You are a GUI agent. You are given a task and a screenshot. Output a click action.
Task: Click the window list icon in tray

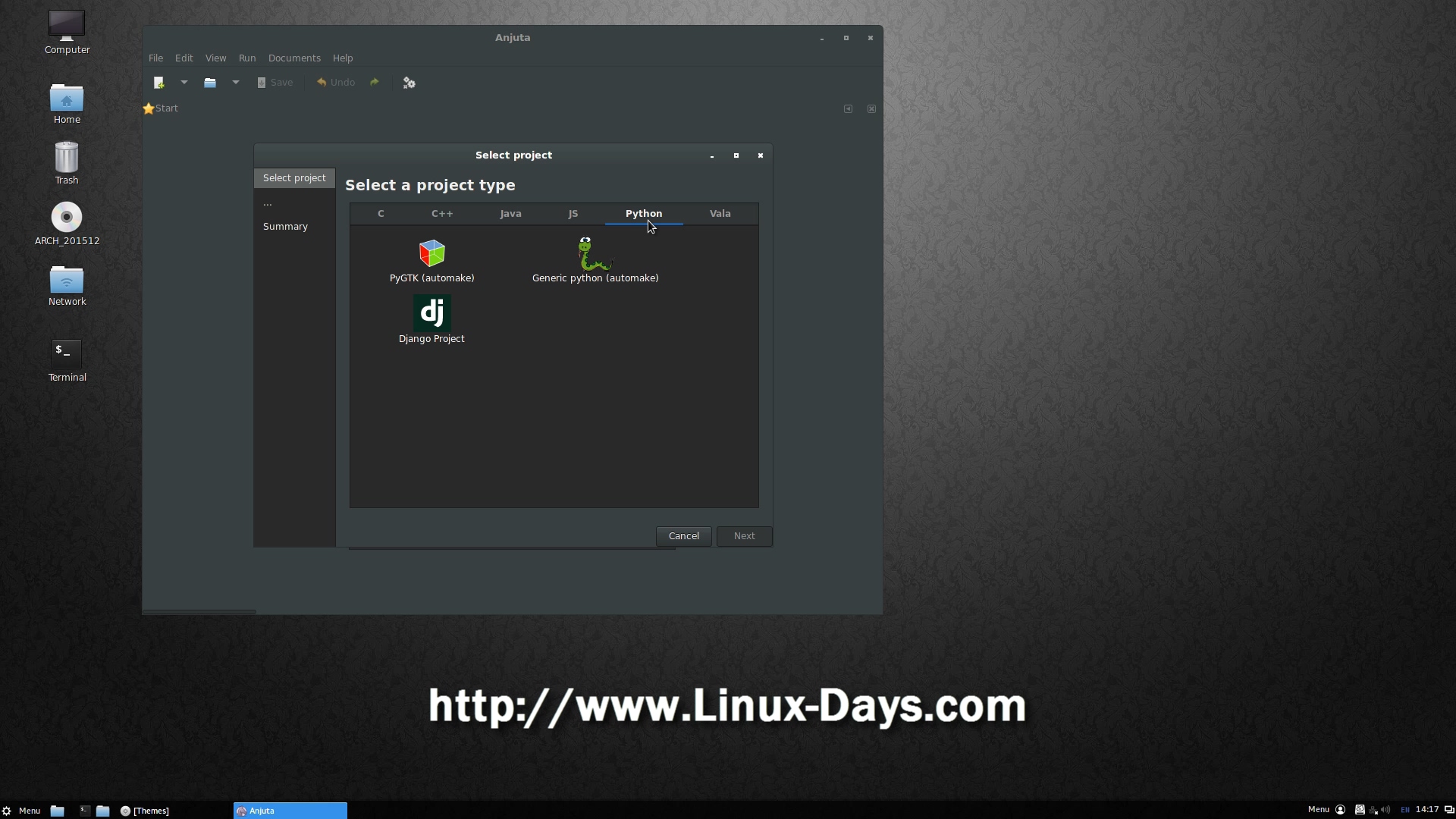(1449, 810)
